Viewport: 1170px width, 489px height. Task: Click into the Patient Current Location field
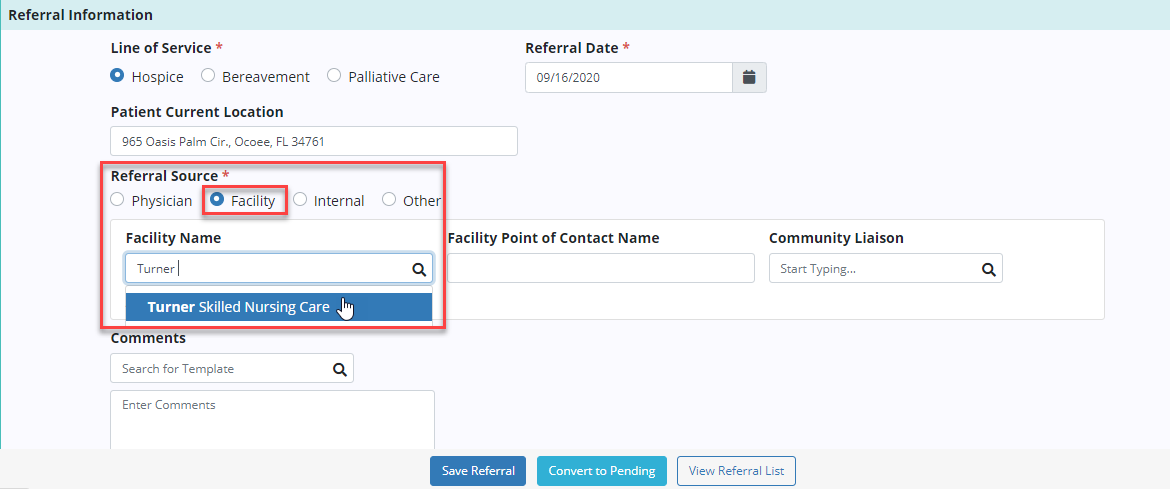(x=313, y=141)
